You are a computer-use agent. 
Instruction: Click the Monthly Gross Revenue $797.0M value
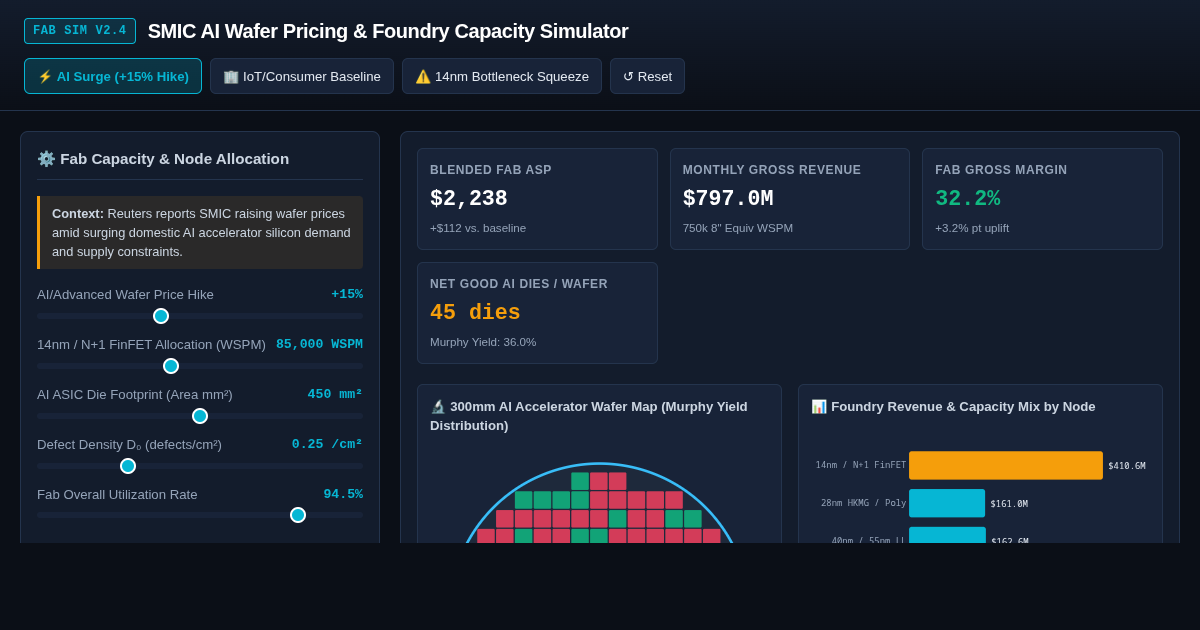728,199
